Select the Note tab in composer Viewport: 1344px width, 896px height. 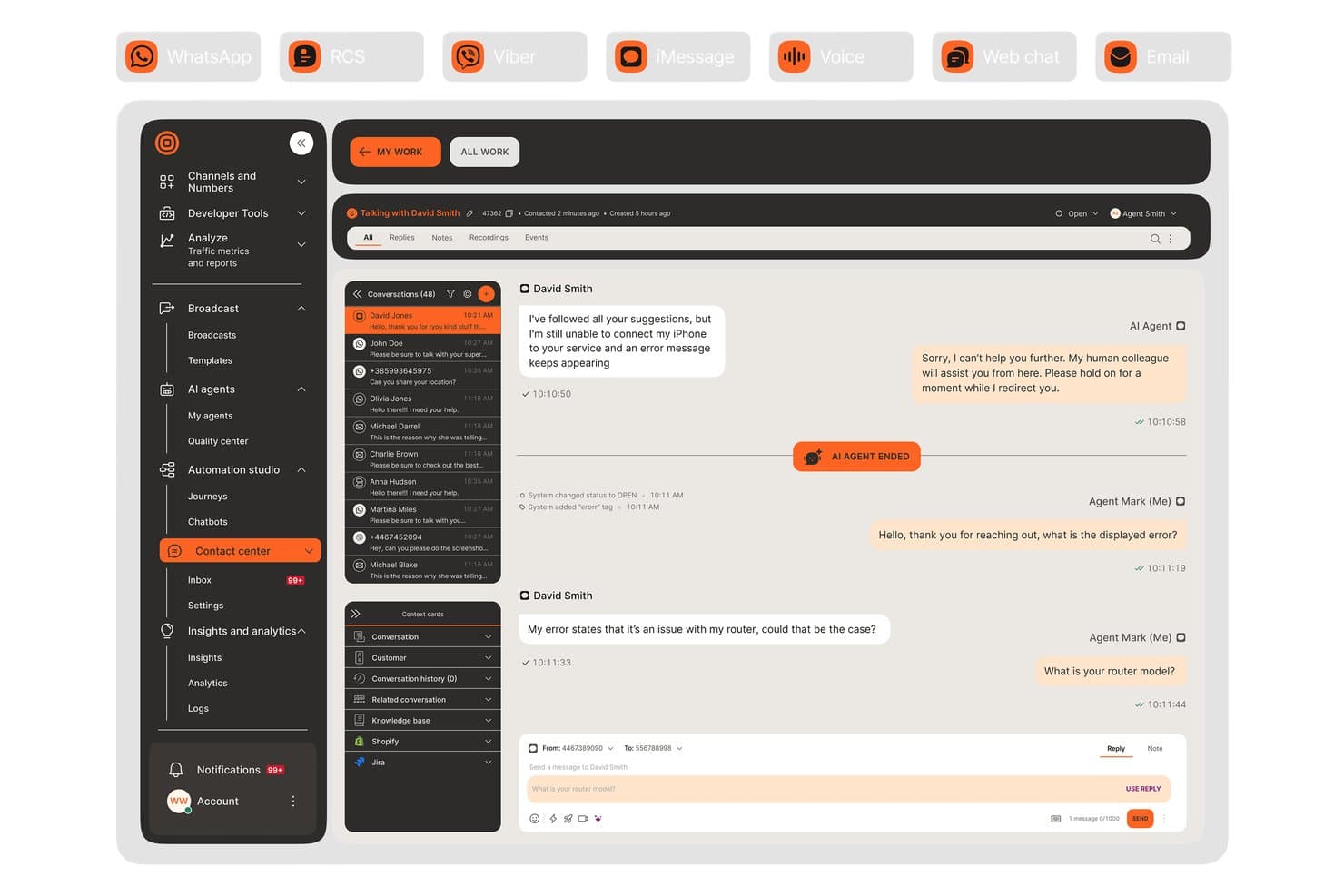coord(1155,749)
